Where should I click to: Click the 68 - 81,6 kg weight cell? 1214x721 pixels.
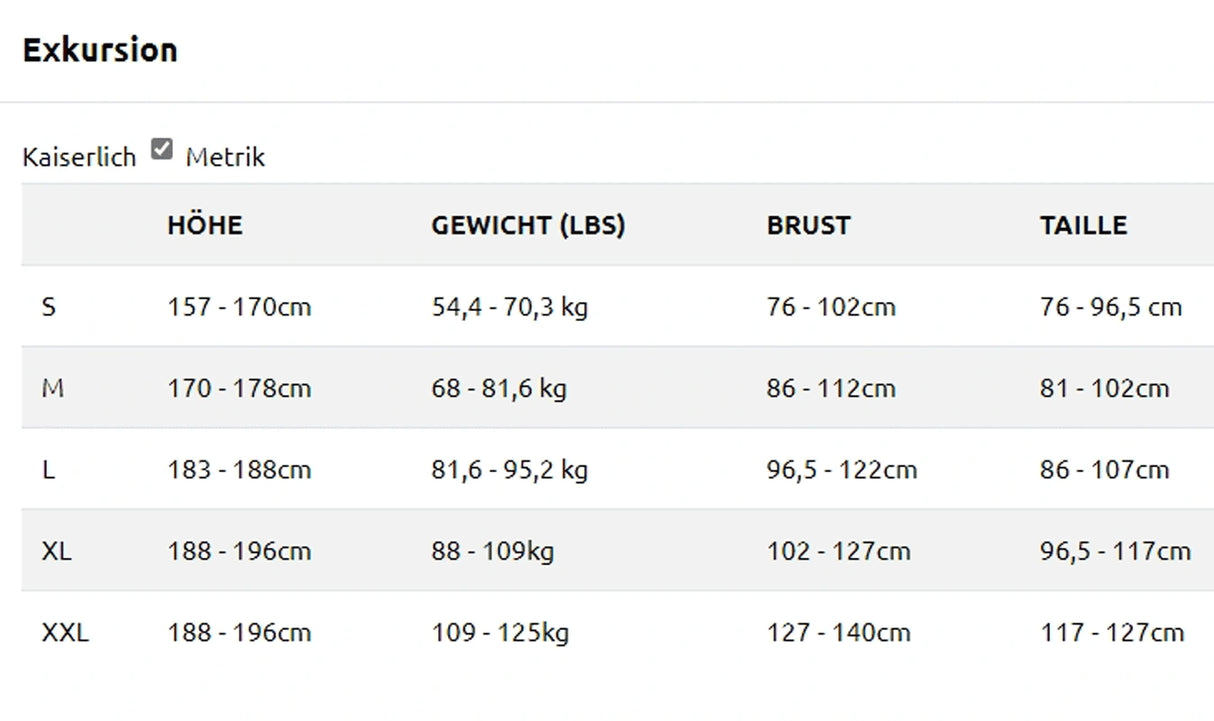499,388
